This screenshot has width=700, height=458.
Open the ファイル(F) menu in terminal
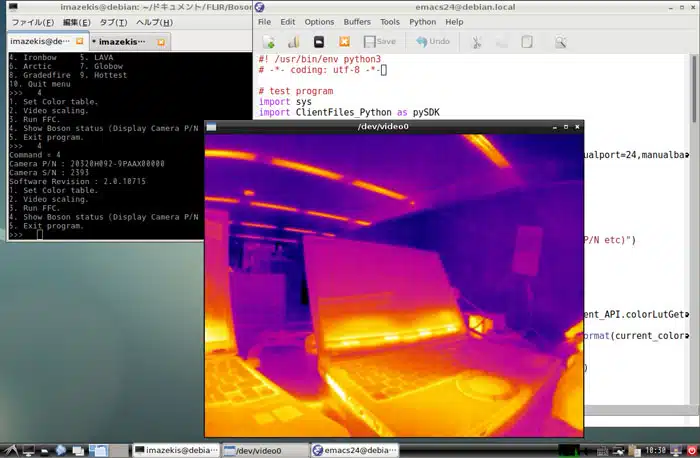tap(31, 22)
